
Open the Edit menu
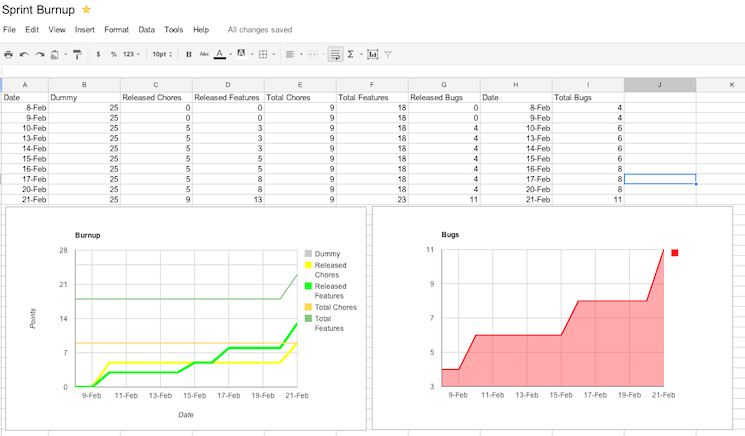coord(32,29)
